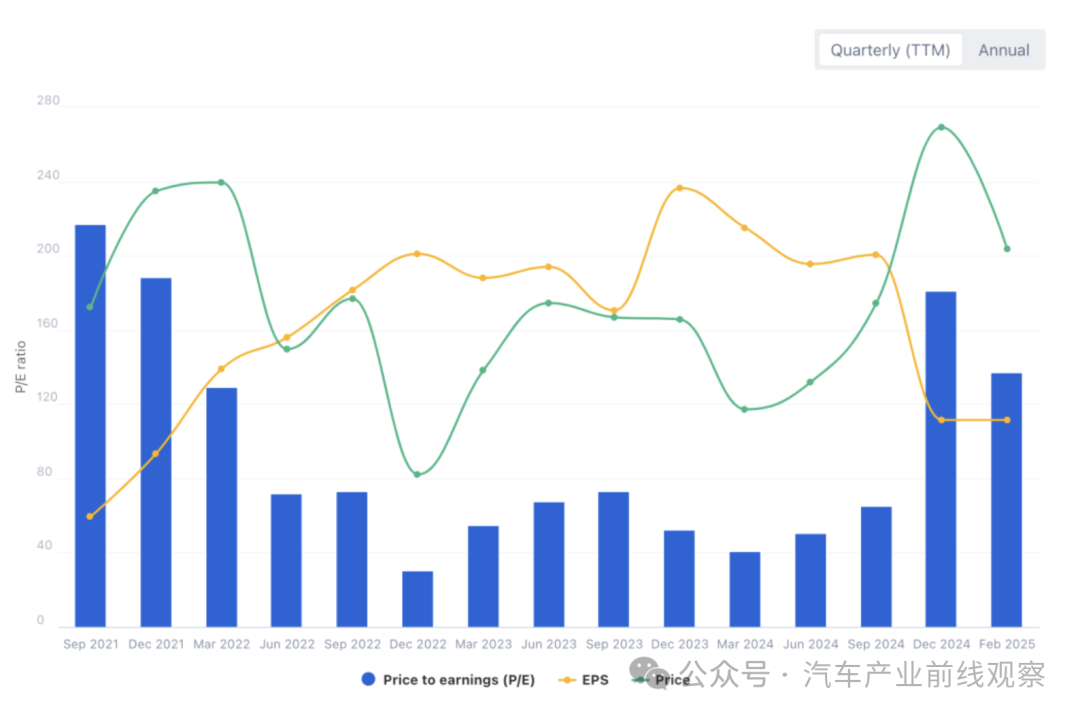Screen dimensions: 1080x718
Task: Click the blue P/E legend circle
Action: 368,680
